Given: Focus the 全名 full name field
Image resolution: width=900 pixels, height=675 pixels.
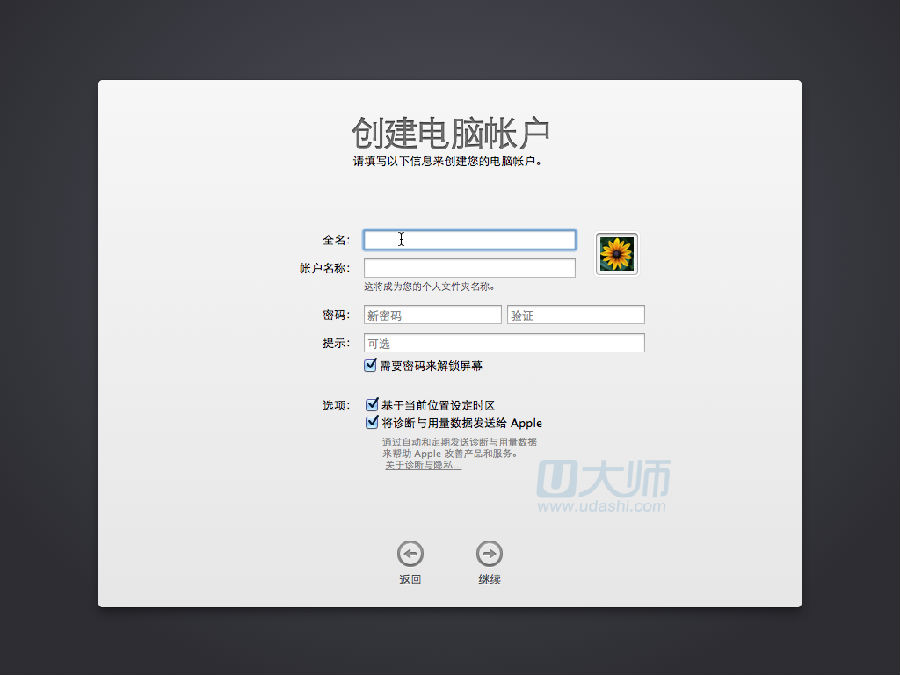Looking at the screenshot, I should (469, 240).
